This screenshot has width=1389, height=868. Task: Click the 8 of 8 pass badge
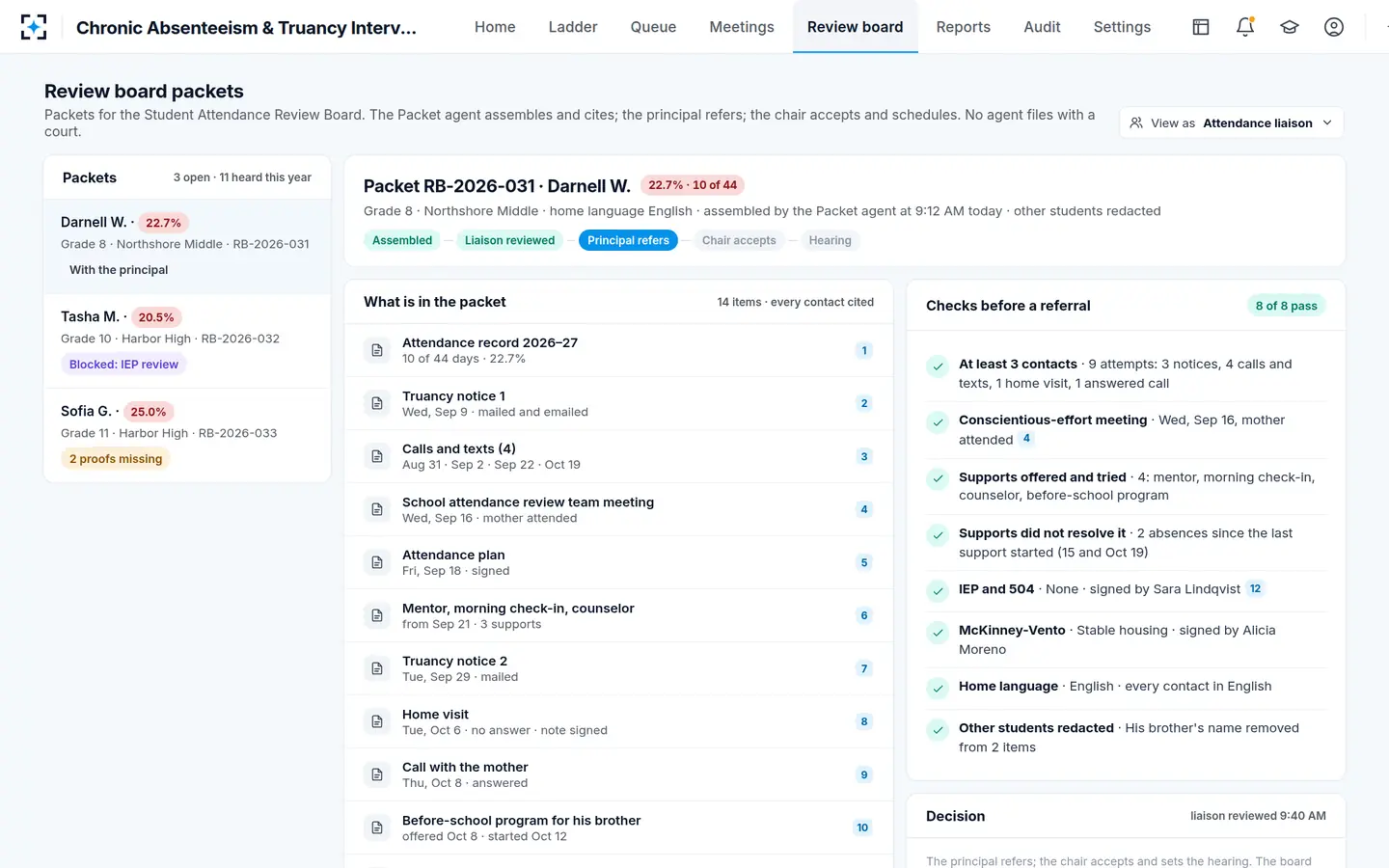(x=1287, y=306)
